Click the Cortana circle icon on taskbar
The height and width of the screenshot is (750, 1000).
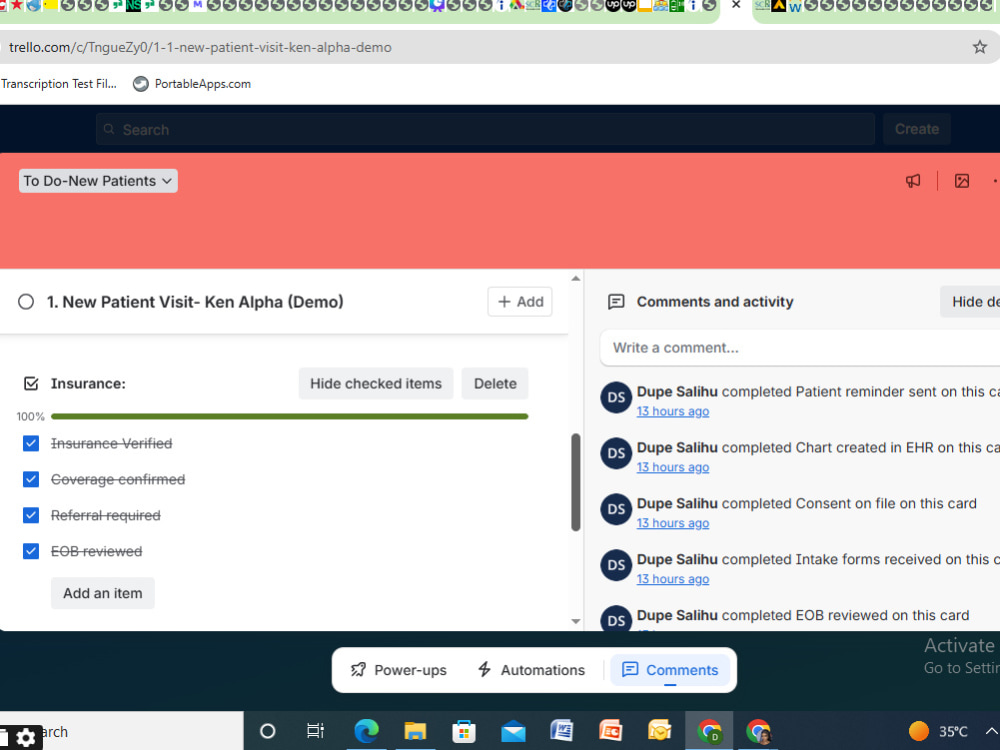(267, 731)
